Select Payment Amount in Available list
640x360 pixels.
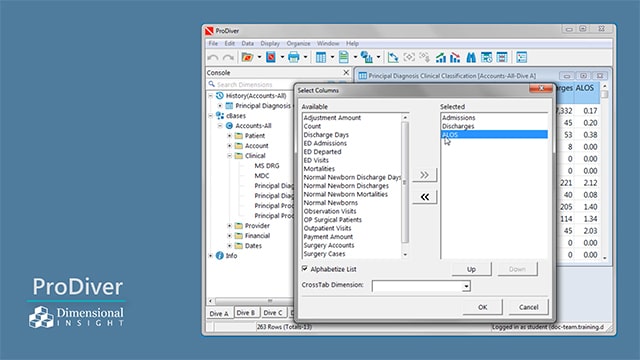pos(328,237)
